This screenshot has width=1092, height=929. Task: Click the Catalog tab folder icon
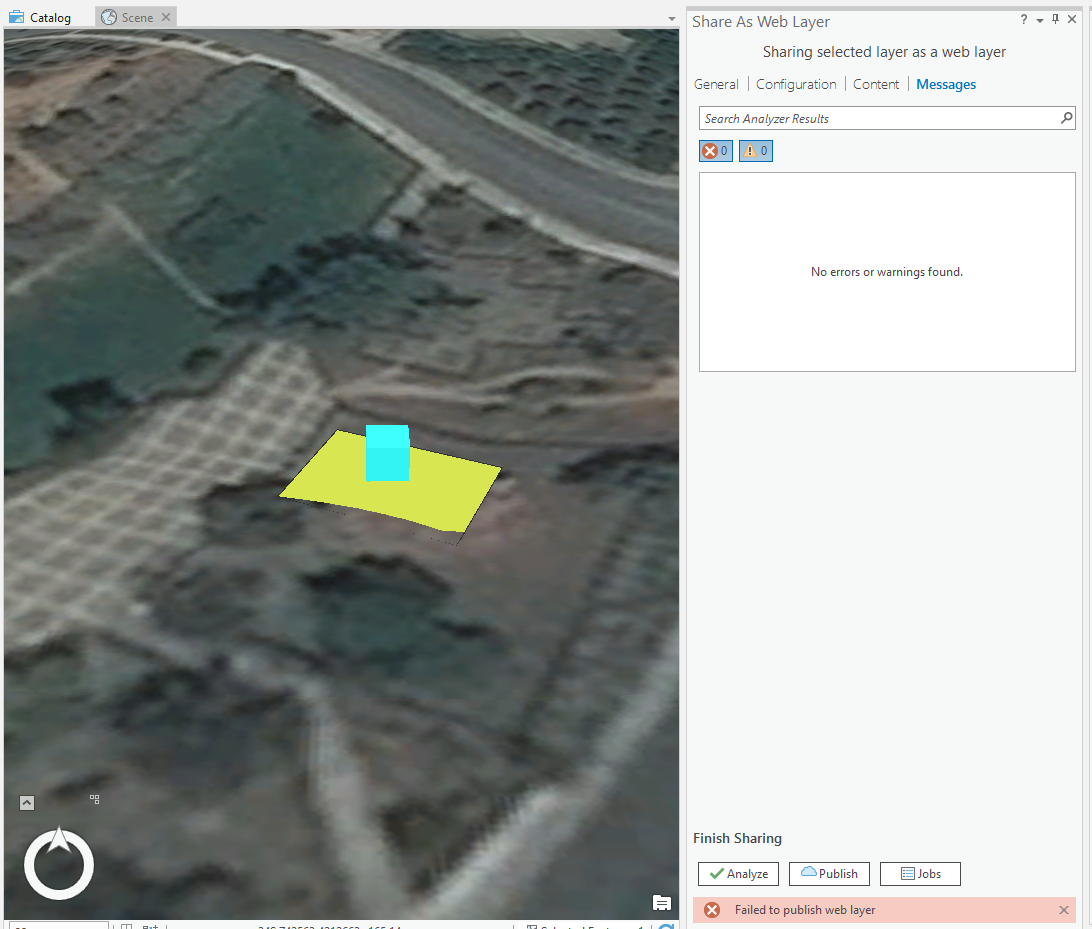[x=17, y=17]
